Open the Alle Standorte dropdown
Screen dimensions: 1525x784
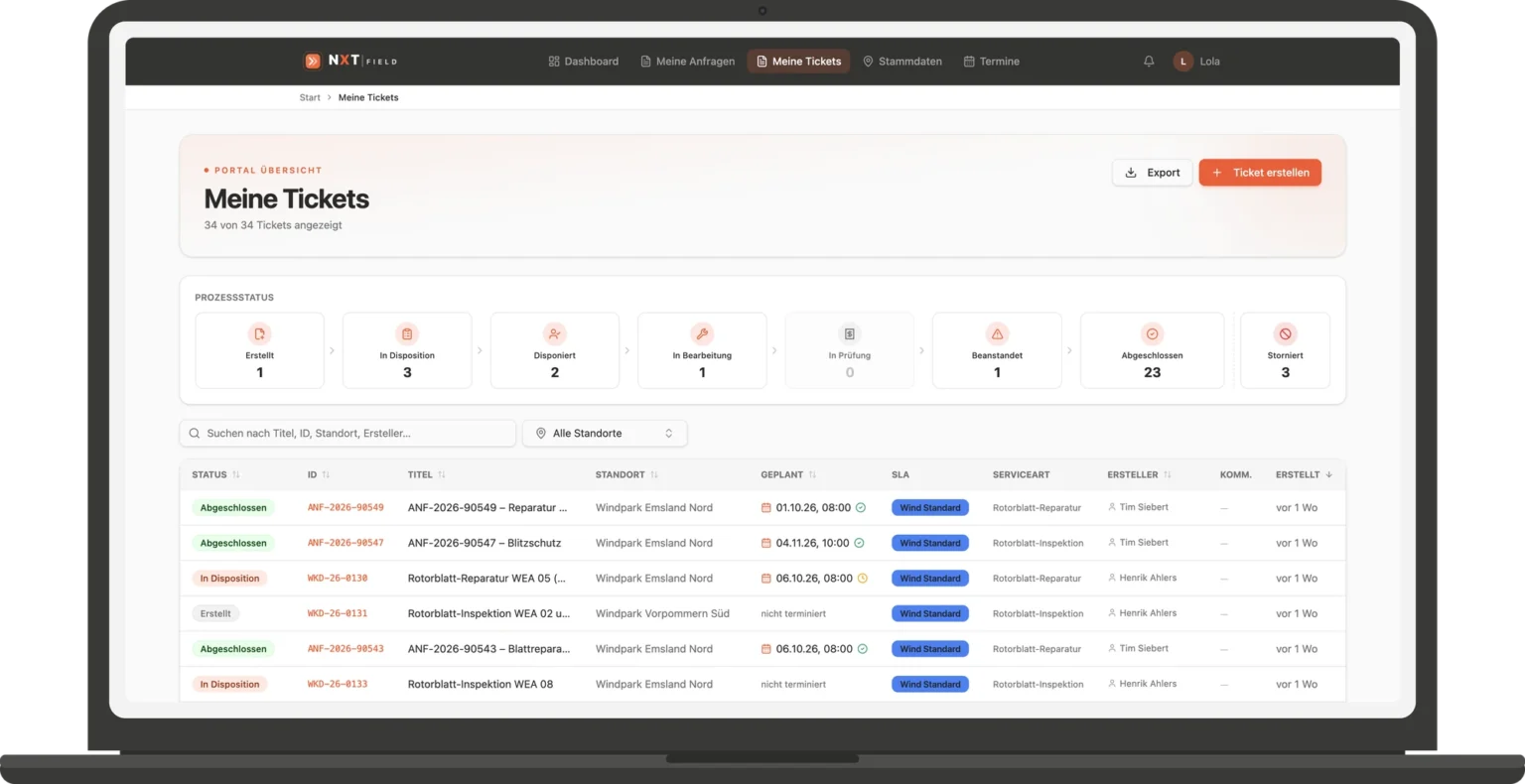coord(605,434)
